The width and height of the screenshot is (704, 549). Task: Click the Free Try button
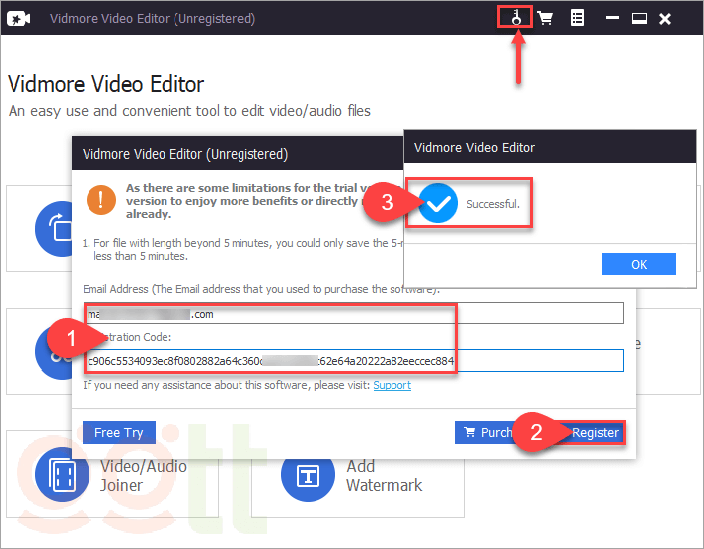coord(119,432)
